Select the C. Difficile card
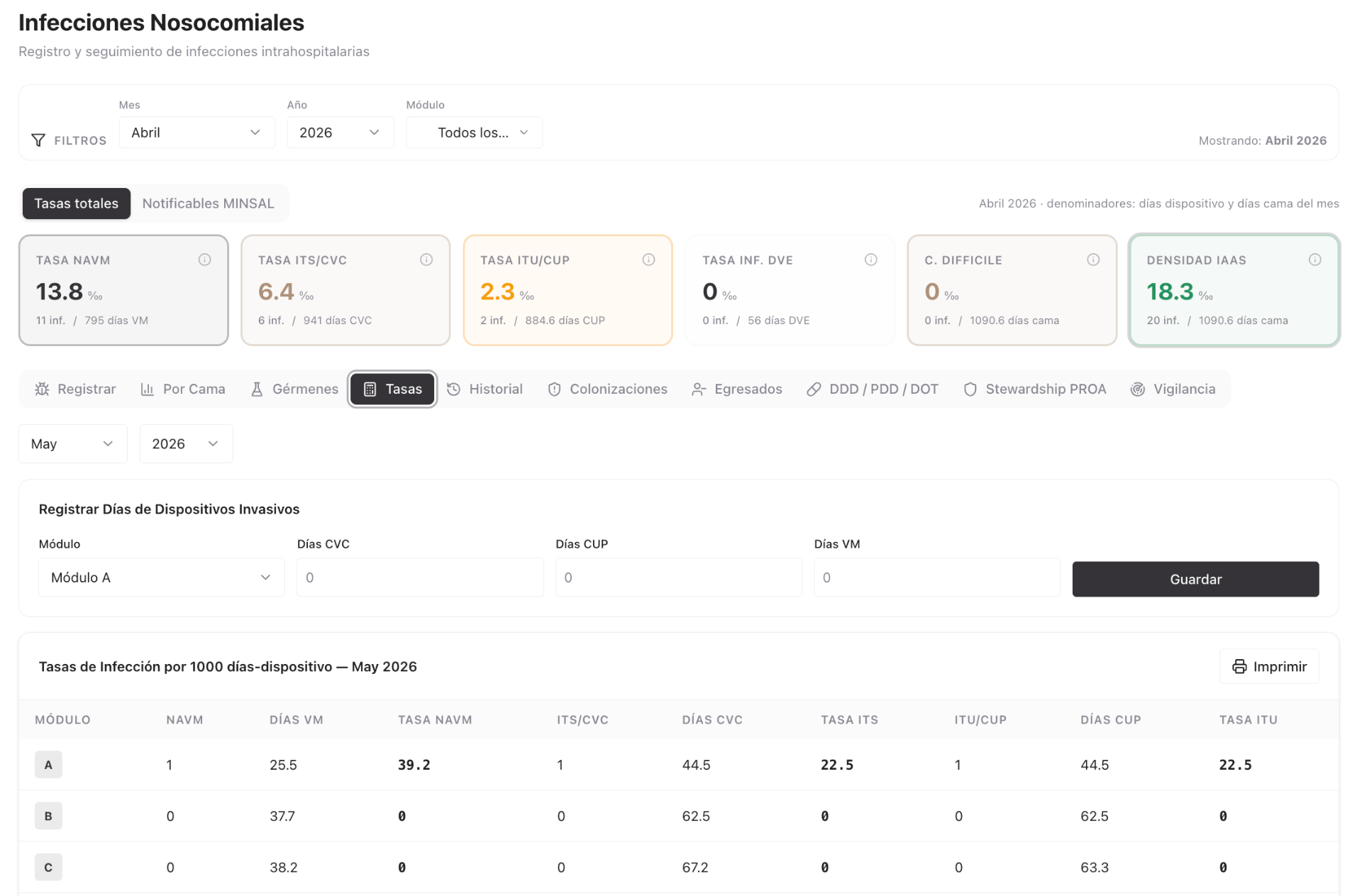This screenshot has height=896, width=1362. 1012,290
